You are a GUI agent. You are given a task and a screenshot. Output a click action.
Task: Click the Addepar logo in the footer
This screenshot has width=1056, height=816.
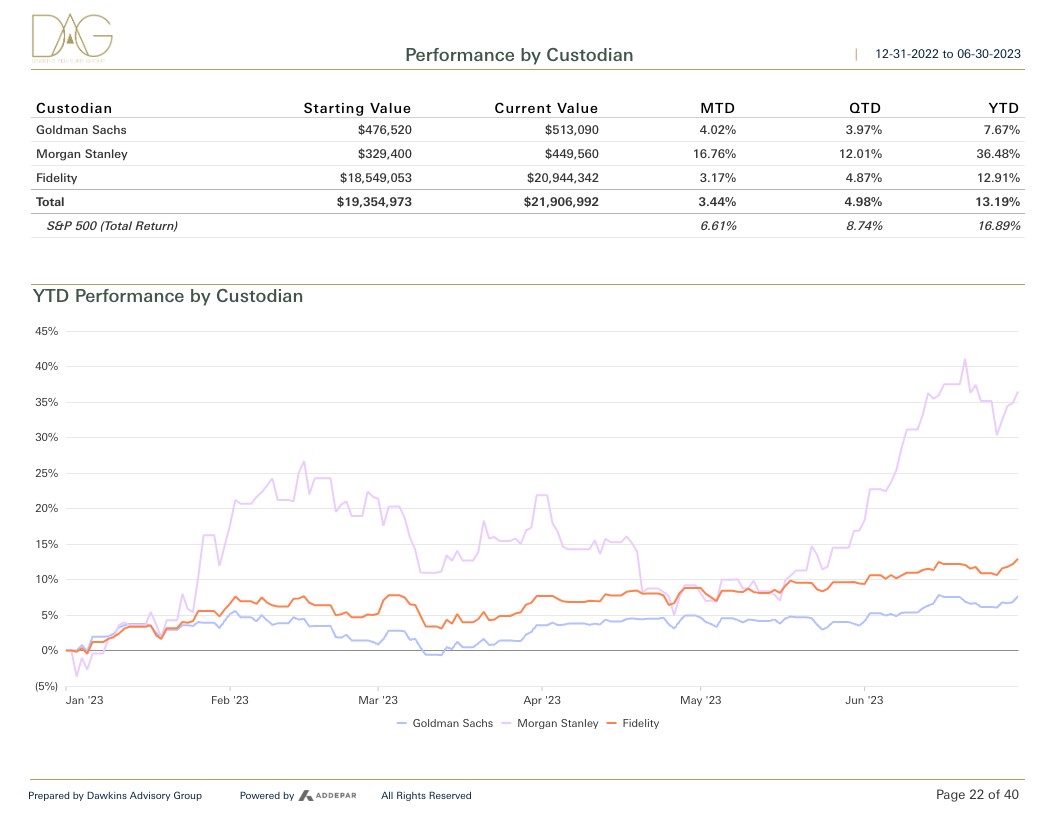(327, 796)
